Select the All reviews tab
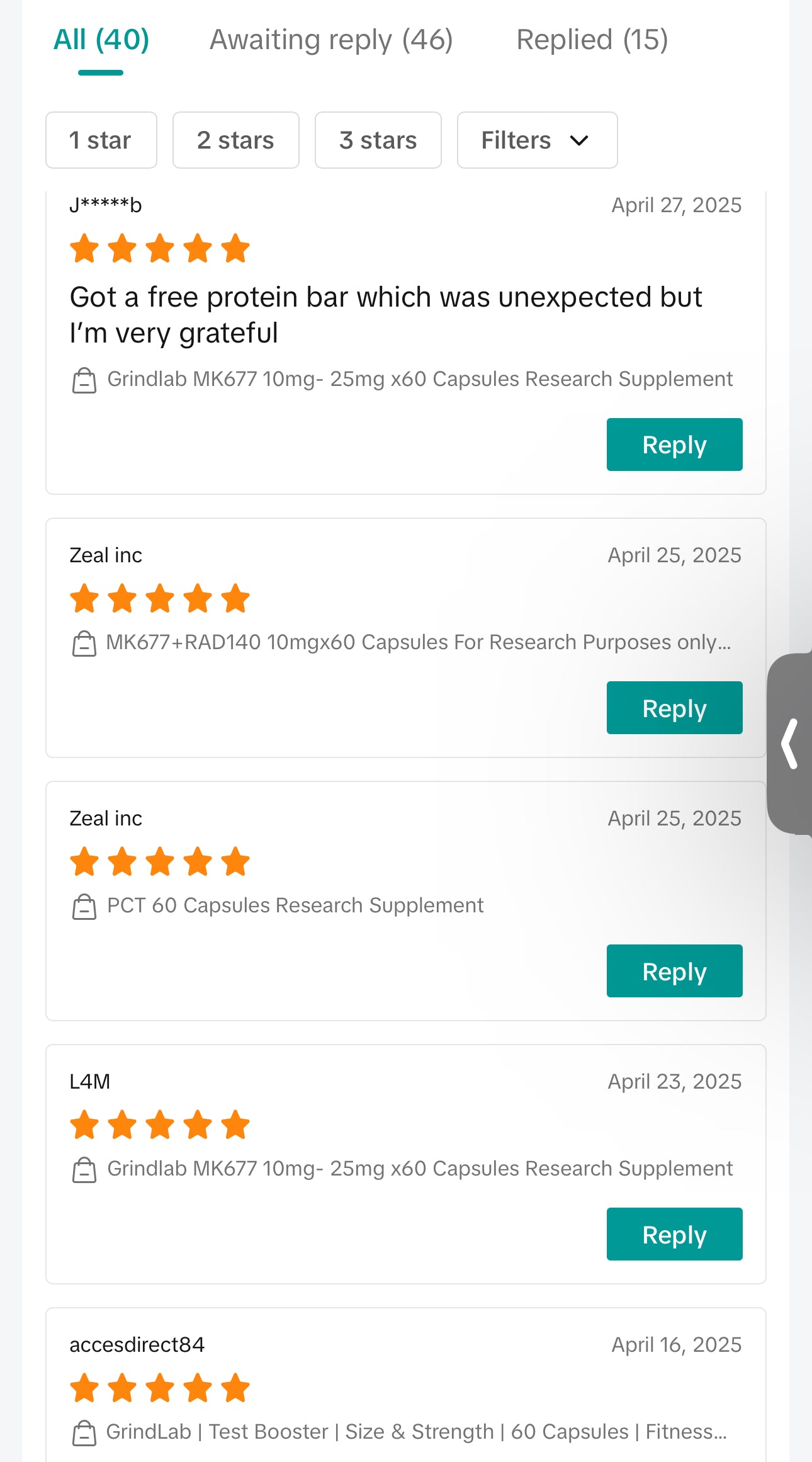This screenshot has width=812, height=1462. (x=101, y=40)
